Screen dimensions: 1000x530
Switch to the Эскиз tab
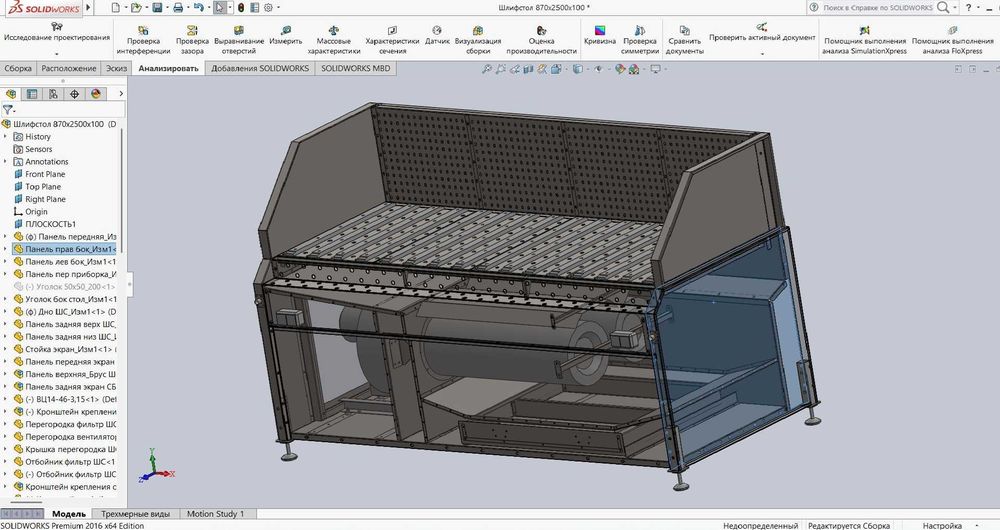coord(117,69)
